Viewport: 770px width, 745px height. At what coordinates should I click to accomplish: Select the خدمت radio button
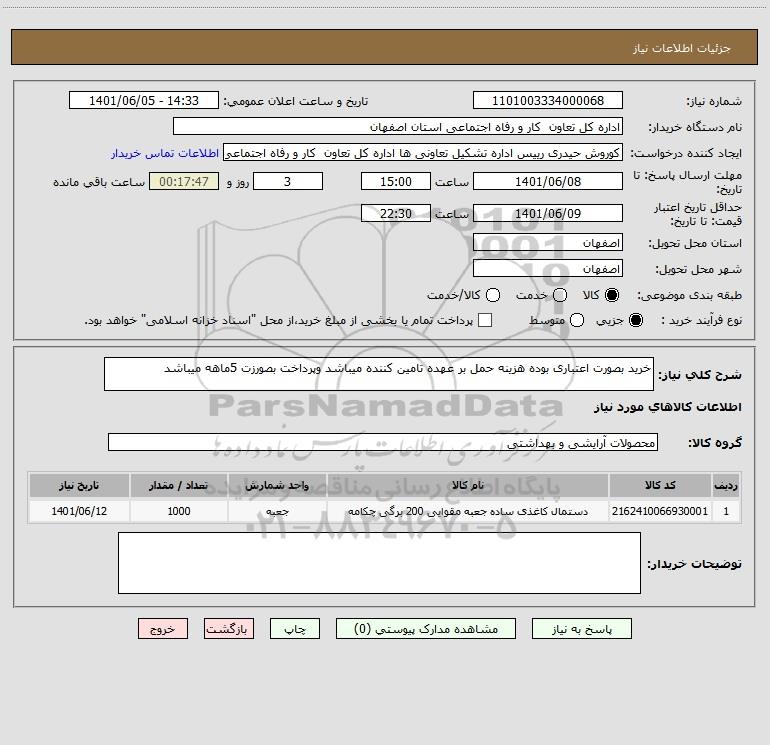click(x=560, y=295)
